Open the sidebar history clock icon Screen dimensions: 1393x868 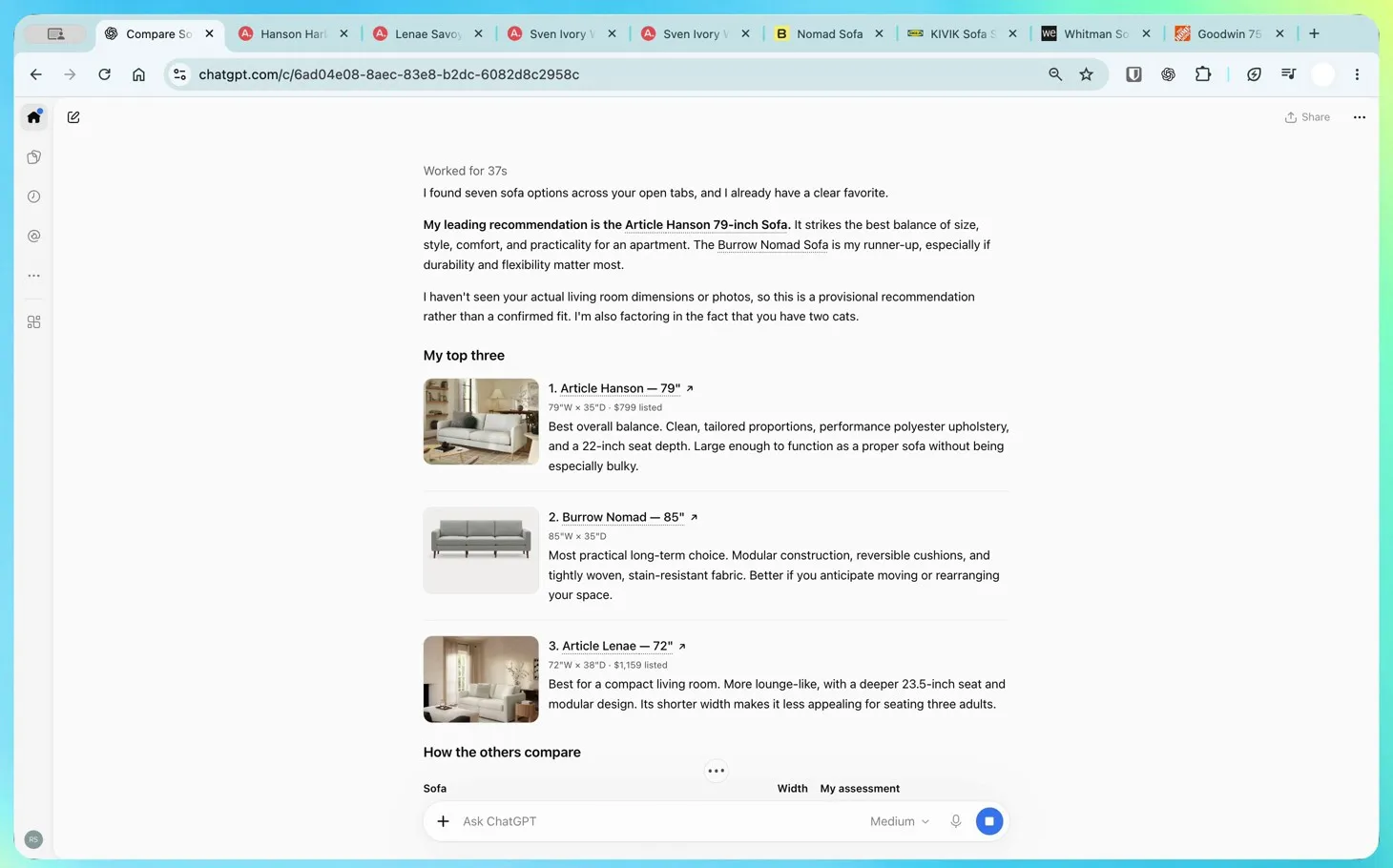pyautogui.click(x=34, y=196)
